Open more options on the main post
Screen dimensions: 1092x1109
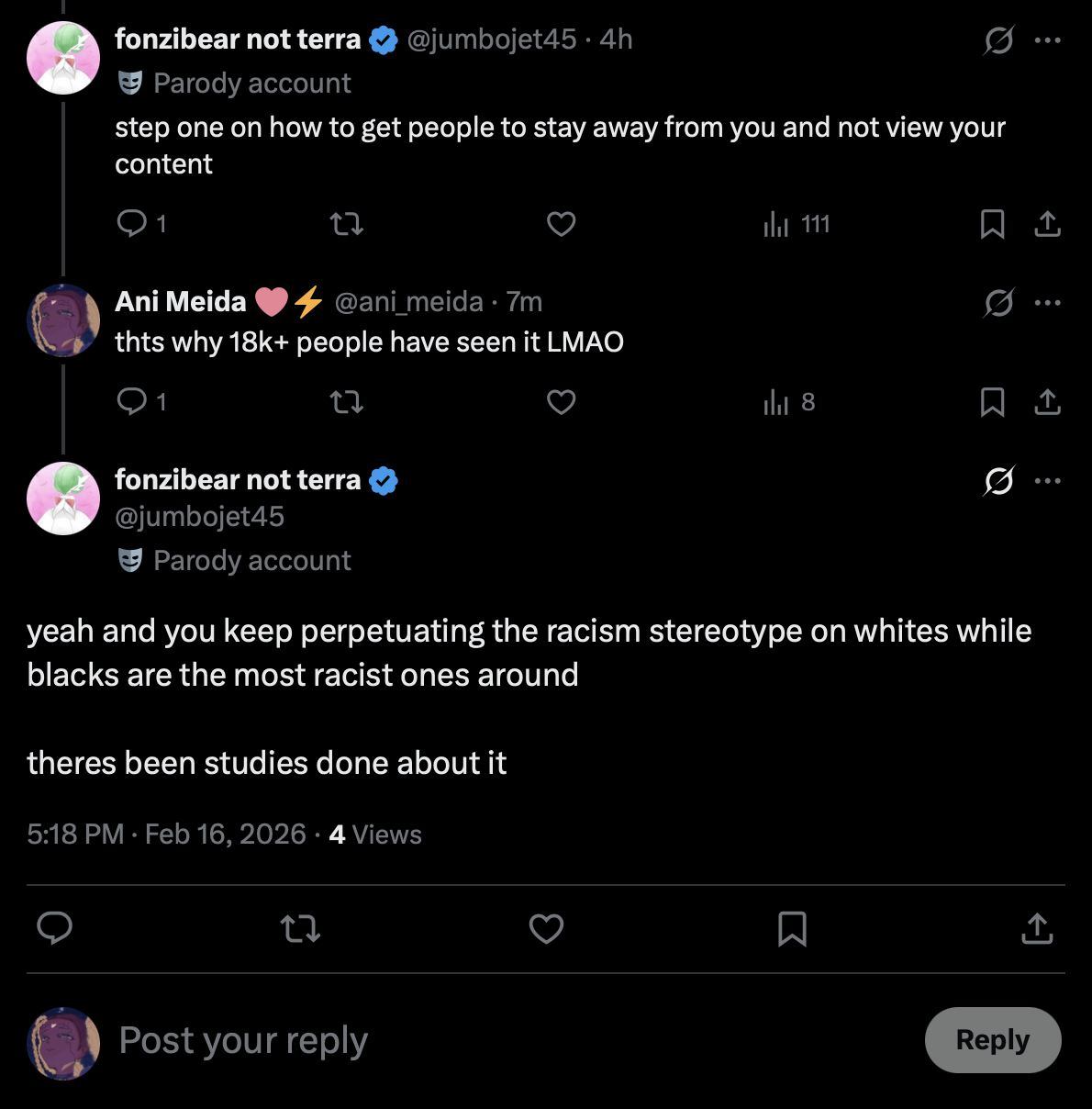click(1048, 480)
